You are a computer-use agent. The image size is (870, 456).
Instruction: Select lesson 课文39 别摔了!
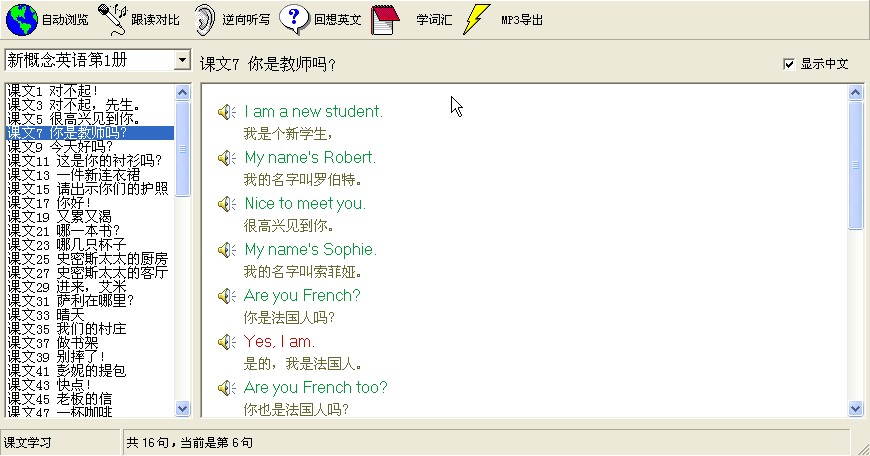(x=90, y=357)
